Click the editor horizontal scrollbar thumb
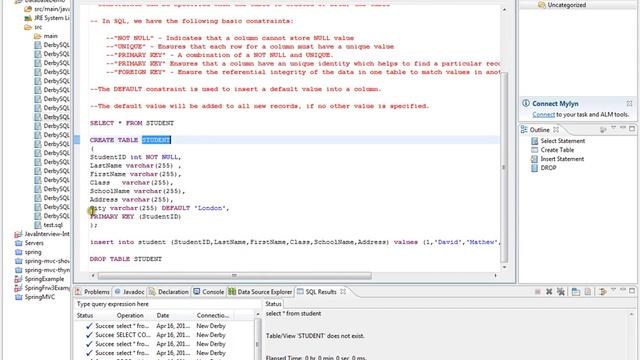 [x=234, y=276]
